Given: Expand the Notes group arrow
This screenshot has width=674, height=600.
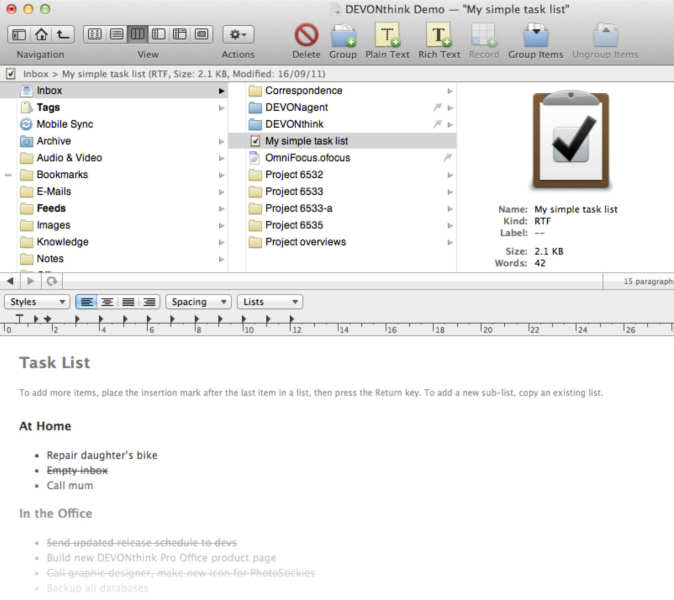Looking at the screenshot, I should [221, 259].
